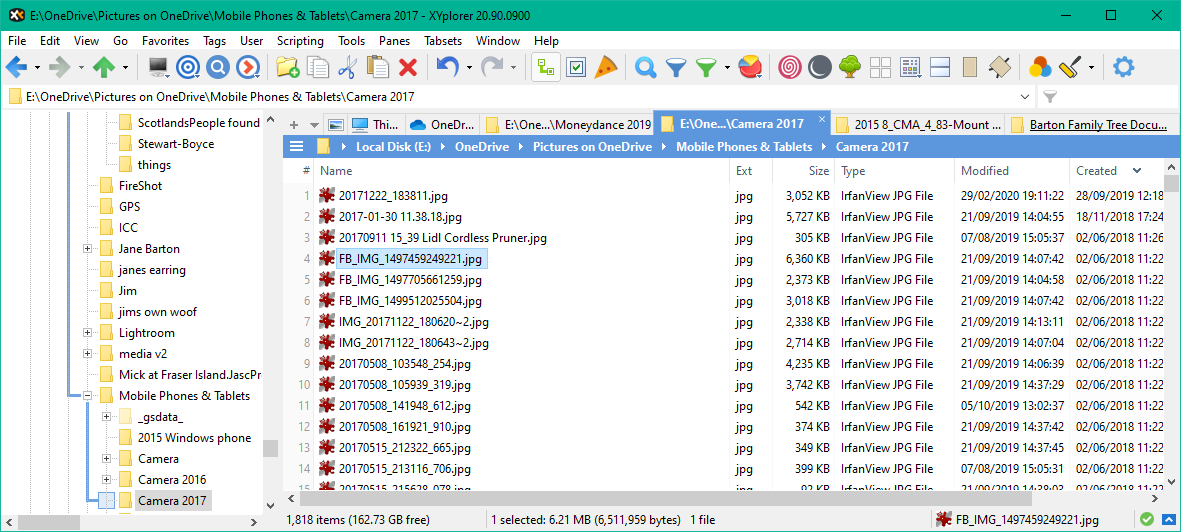Click the green Up arrow icon
The height and width of the screenshot is (532, 1181).
(104, 67)
